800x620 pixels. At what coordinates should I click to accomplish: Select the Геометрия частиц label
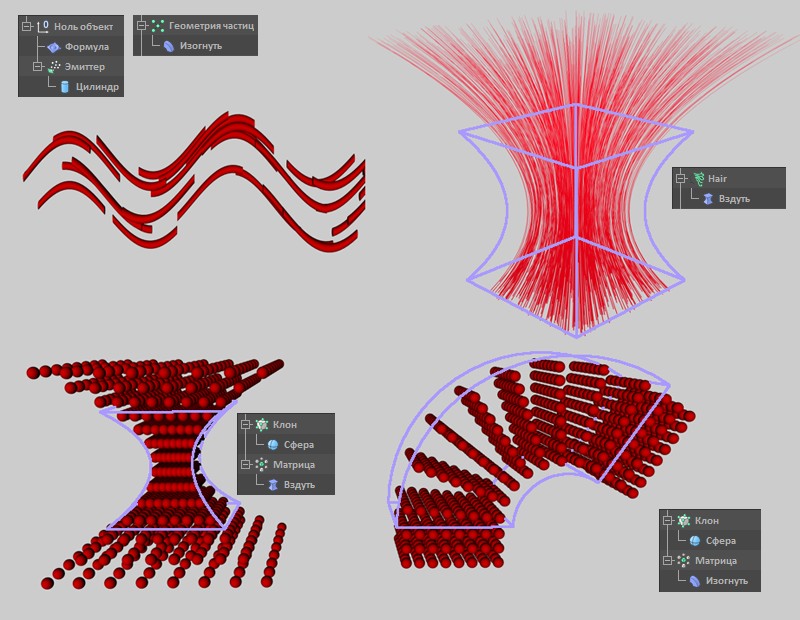211,26
